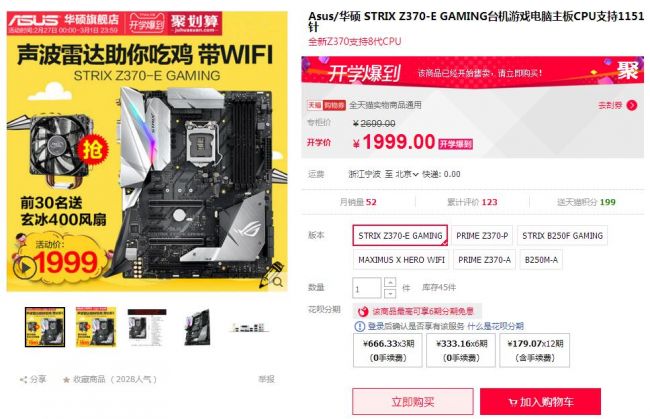Image resolution: width=650 pixels, height=419 pixels.
Task: Select the ¥666.33 x3期 installment plan
Action: click(x=388, y=350)
